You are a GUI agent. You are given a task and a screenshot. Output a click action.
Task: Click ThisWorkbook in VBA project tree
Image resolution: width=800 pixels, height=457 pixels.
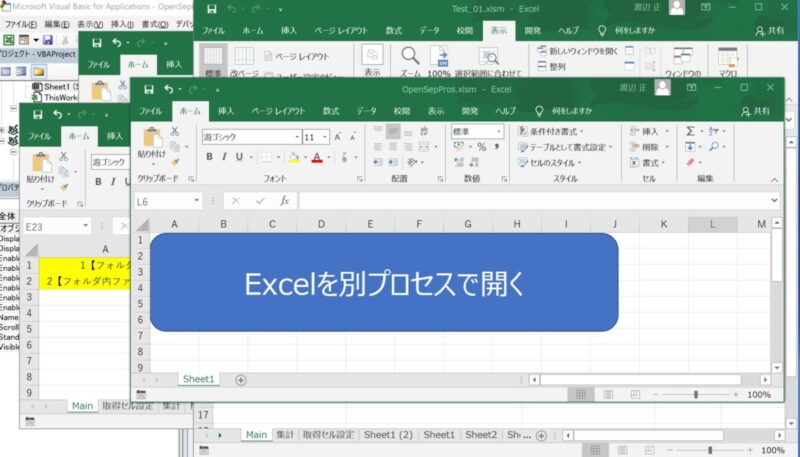[55, 97]
